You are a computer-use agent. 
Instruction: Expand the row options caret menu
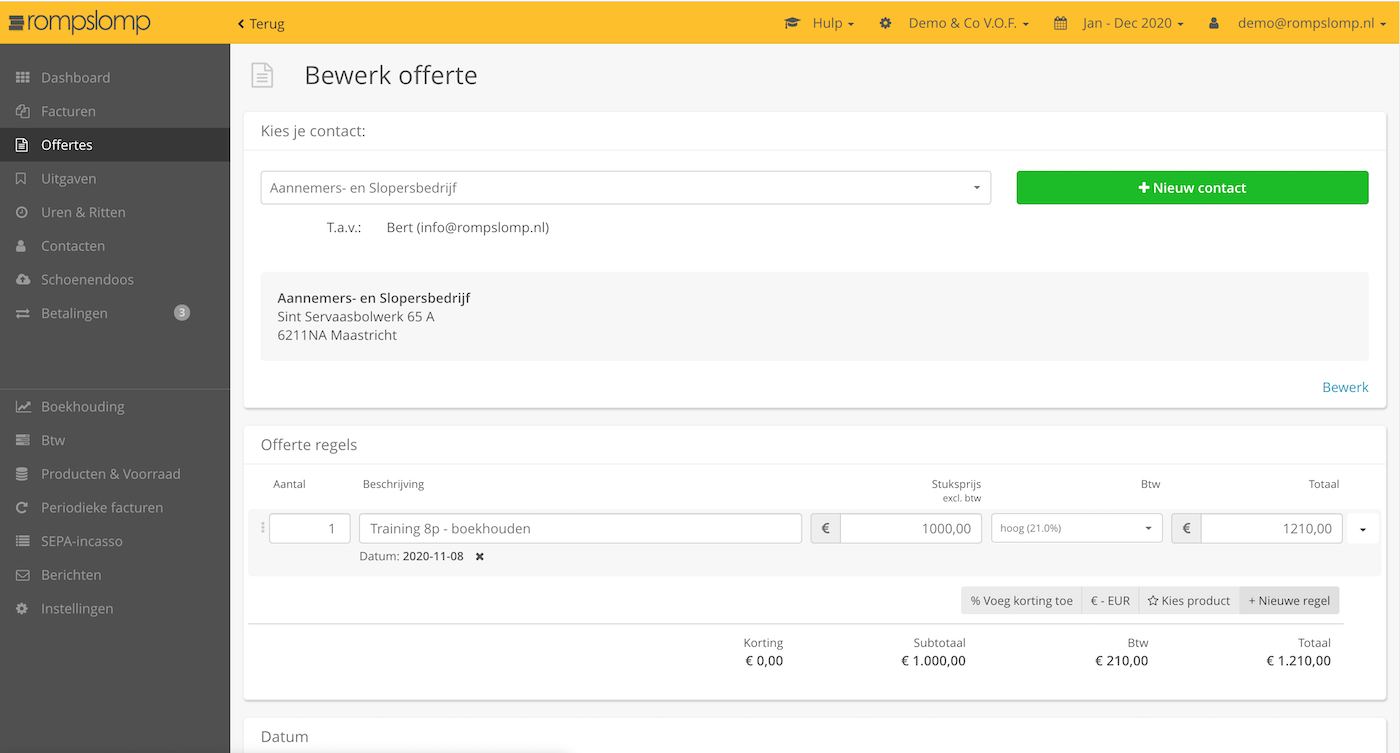coord(1362,529)
